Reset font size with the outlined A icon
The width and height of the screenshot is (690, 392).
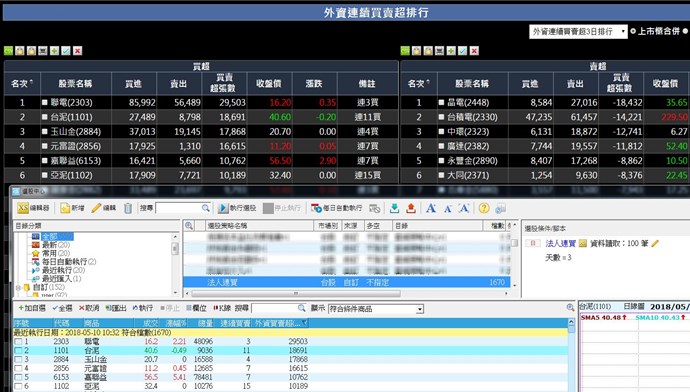[x=464, y=208]
